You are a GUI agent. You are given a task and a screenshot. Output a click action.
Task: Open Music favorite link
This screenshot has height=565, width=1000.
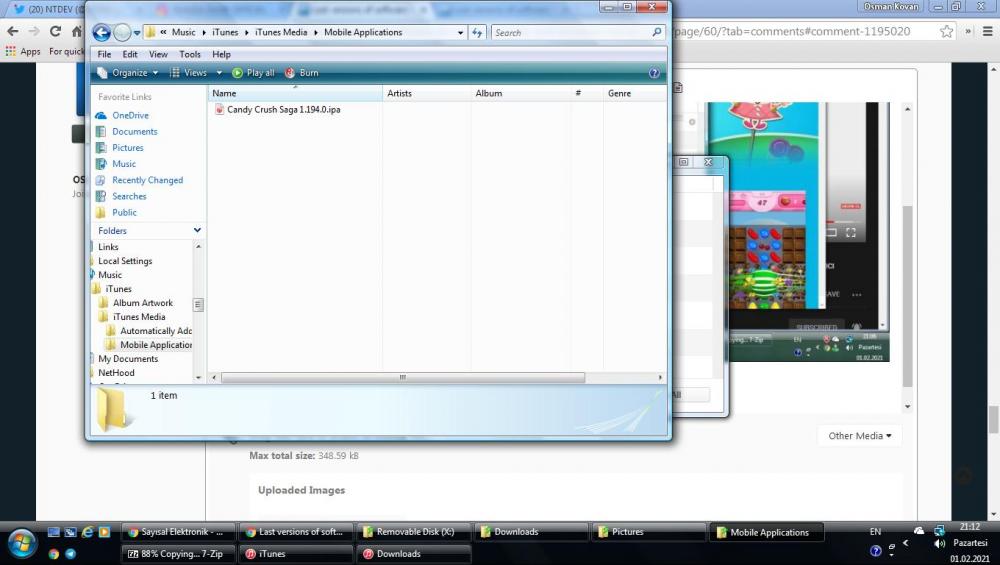(x=124, y=164)
